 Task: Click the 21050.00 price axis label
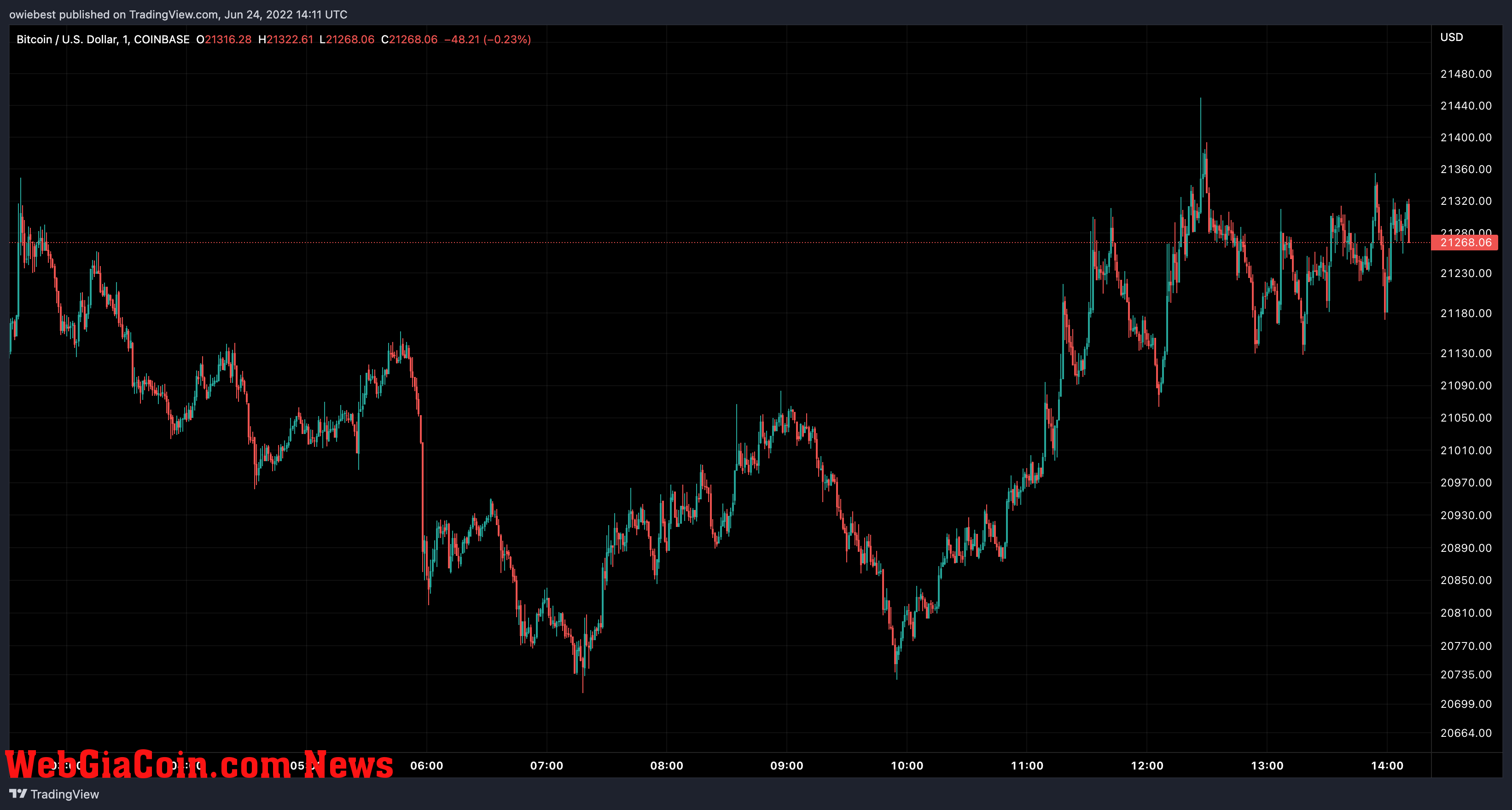1465,417
